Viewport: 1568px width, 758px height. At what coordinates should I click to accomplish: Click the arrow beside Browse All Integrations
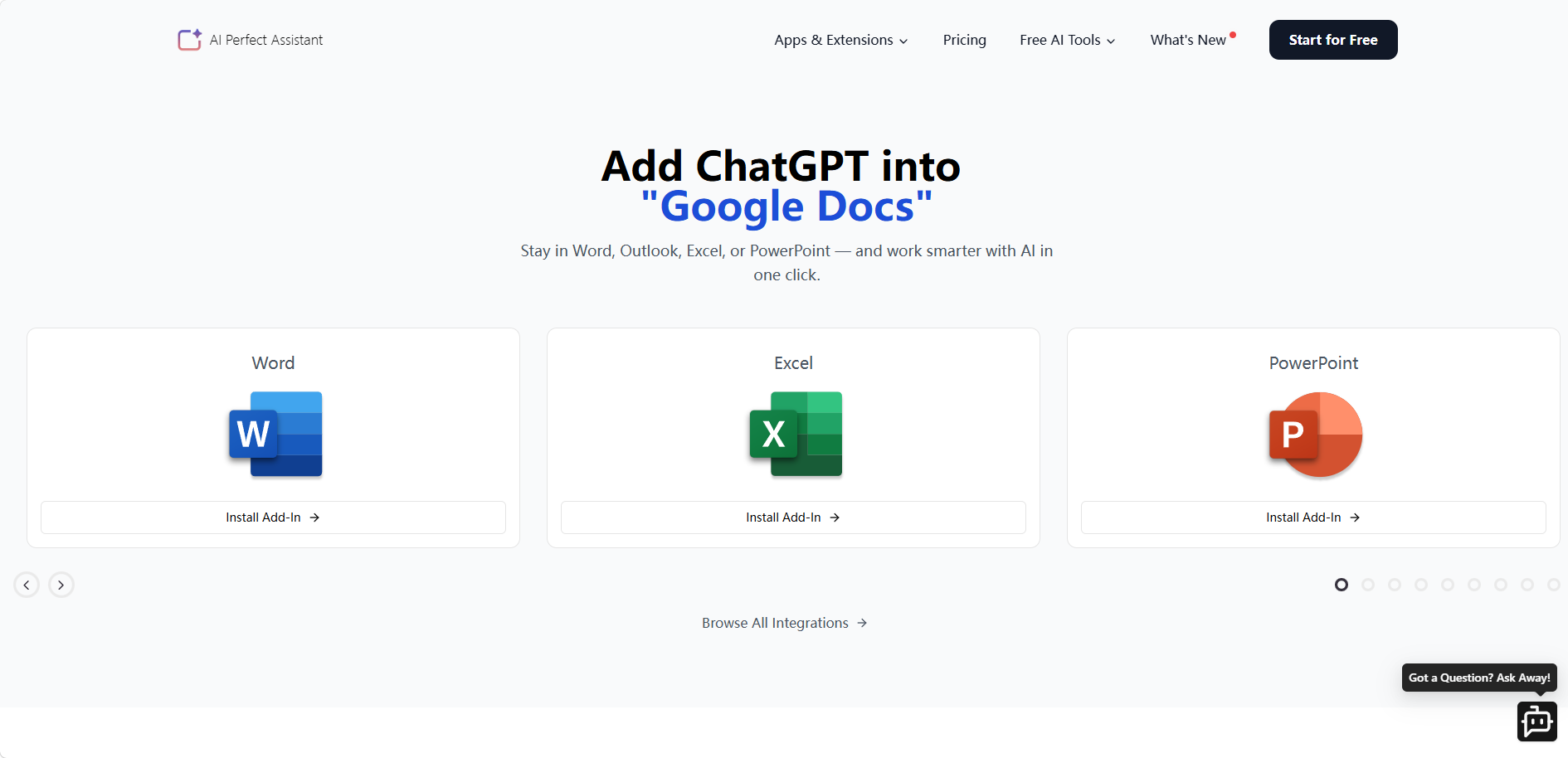click(862, 623)
